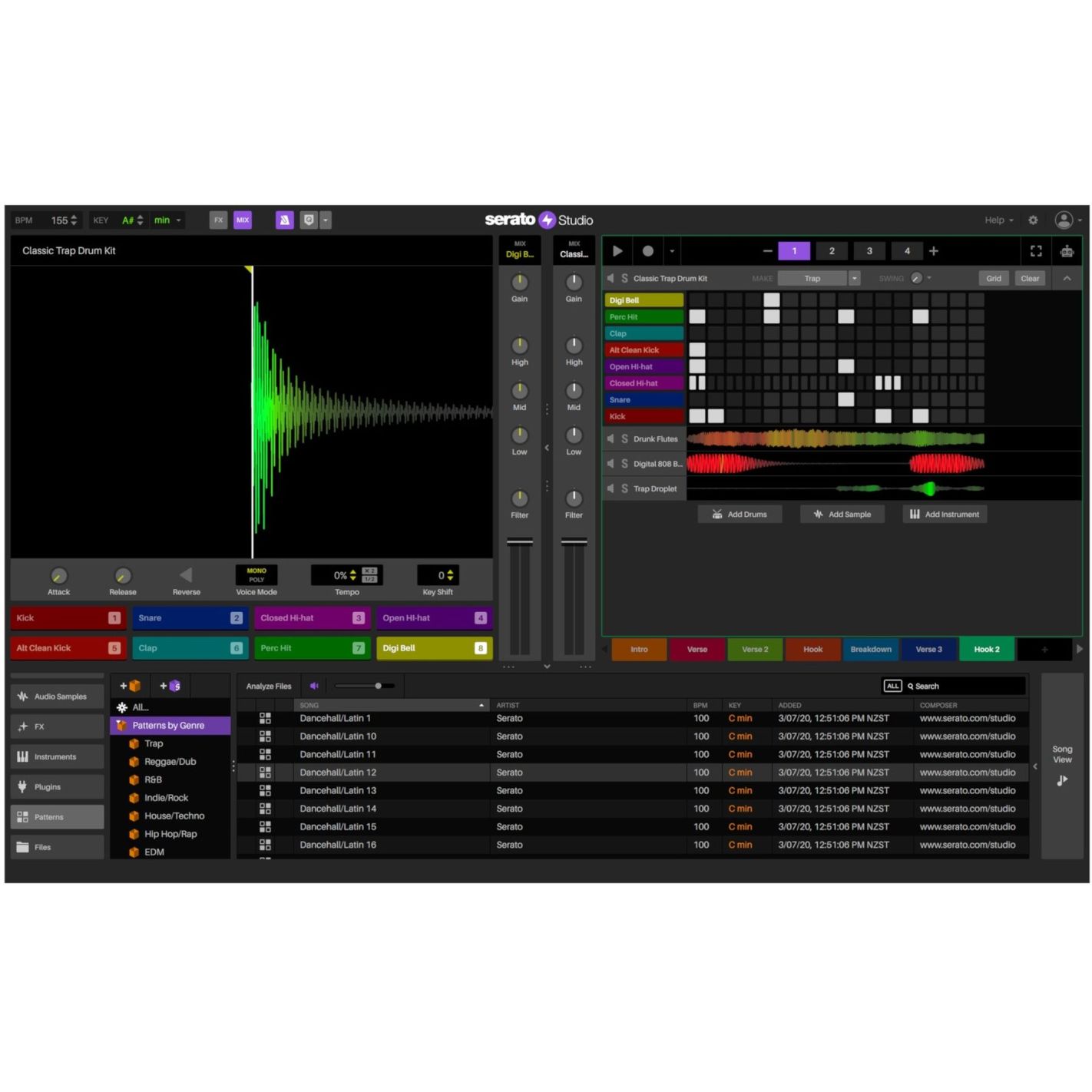Screen dimensions: 1092x1092
Task: Toggle the library preview speaker icon
Action: 314,686
